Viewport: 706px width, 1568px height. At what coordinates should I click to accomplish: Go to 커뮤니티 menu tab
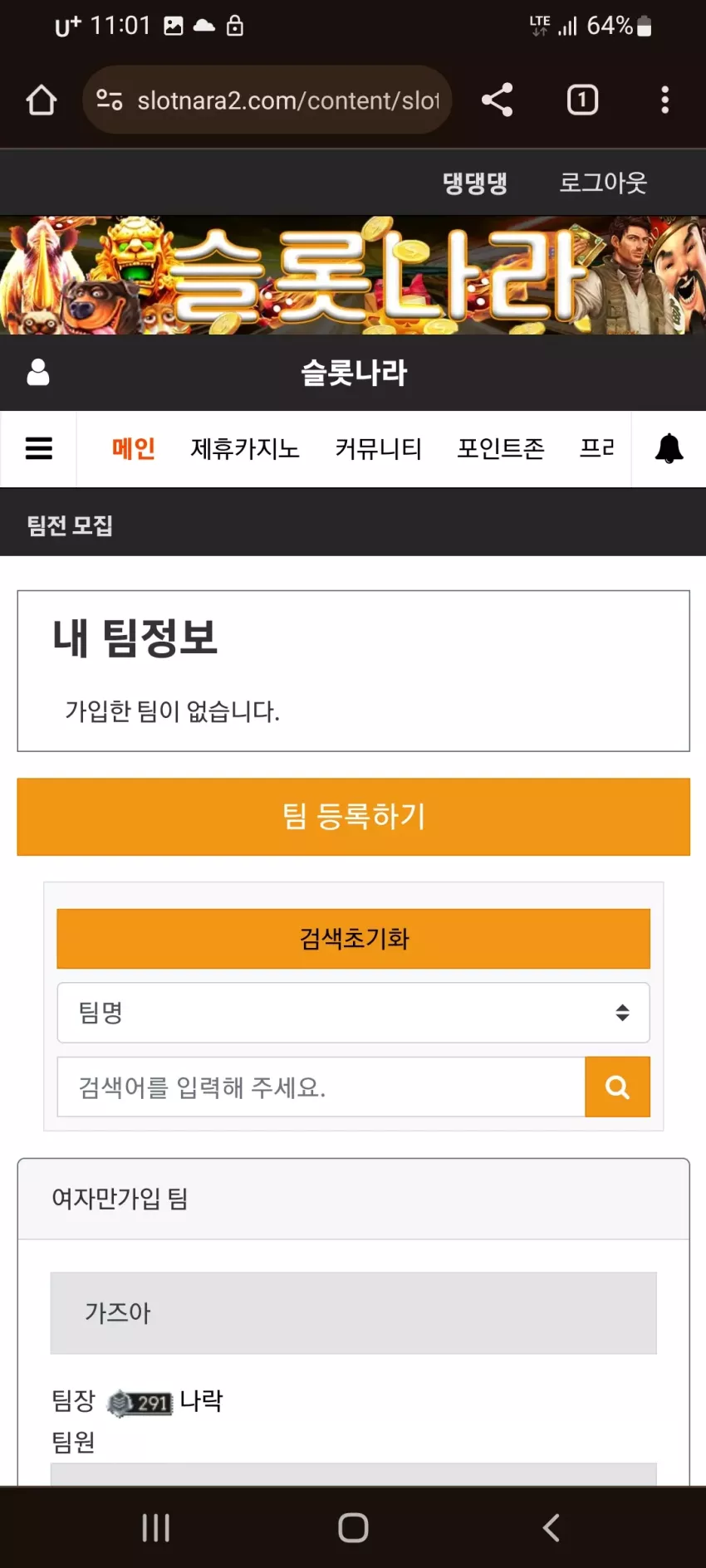[x=379, y=448]
